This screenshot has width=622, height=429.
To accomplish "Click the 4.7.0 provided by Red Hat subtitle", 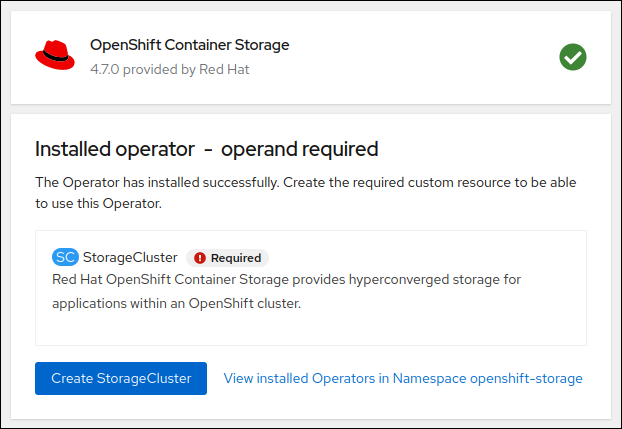I will pyautogui.click(x=169, y=70).
